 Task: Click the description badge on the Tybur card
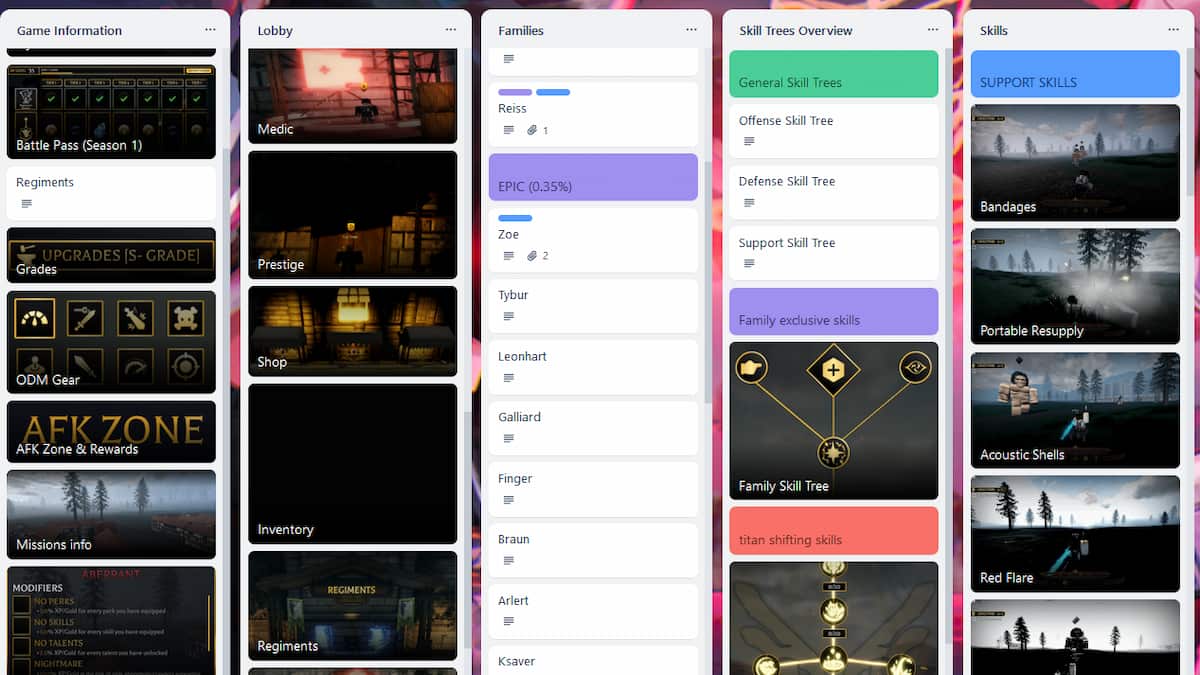[x=508, y=316]
